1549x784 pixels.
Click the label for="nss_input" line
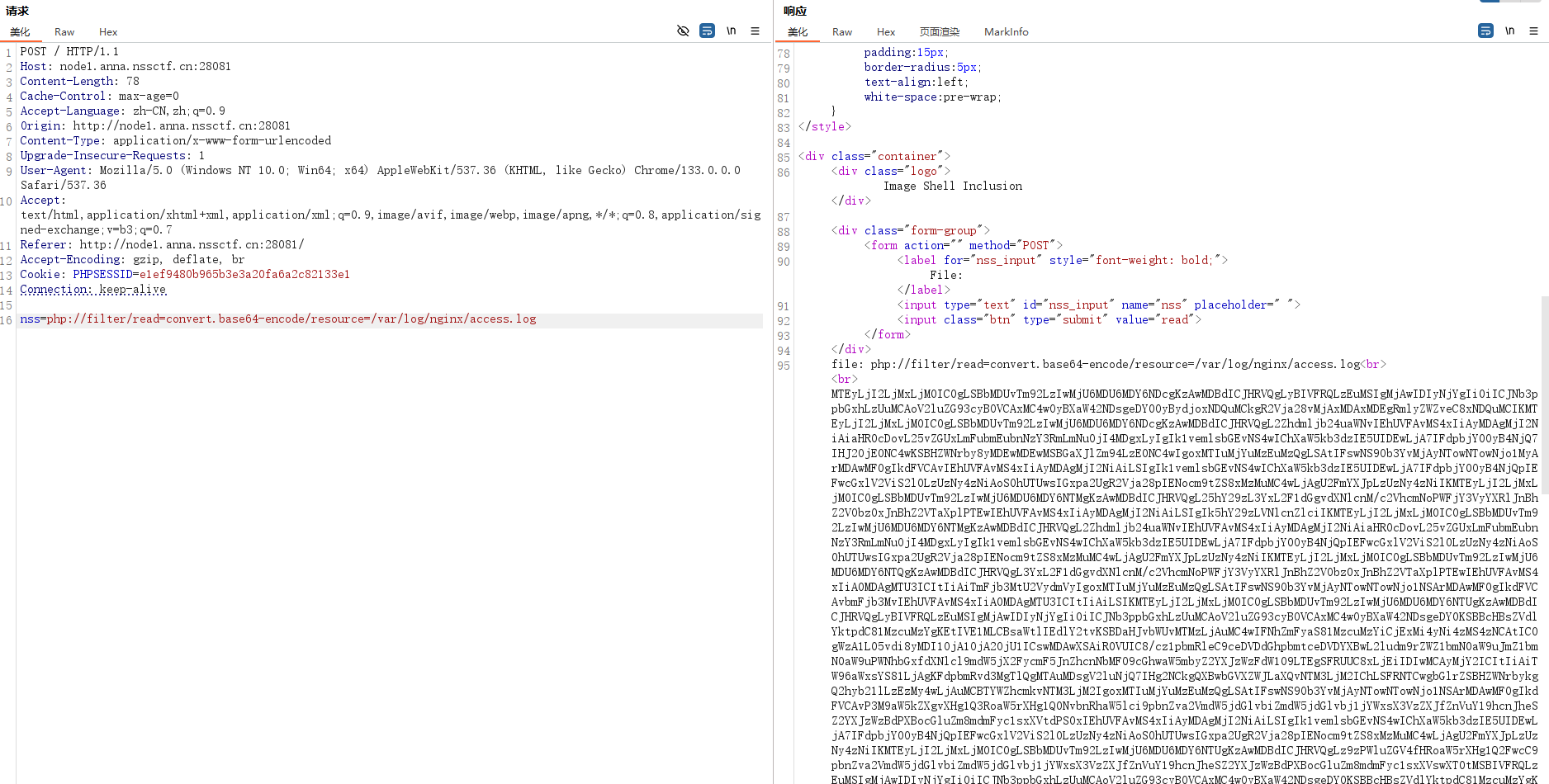[1063, 261]
